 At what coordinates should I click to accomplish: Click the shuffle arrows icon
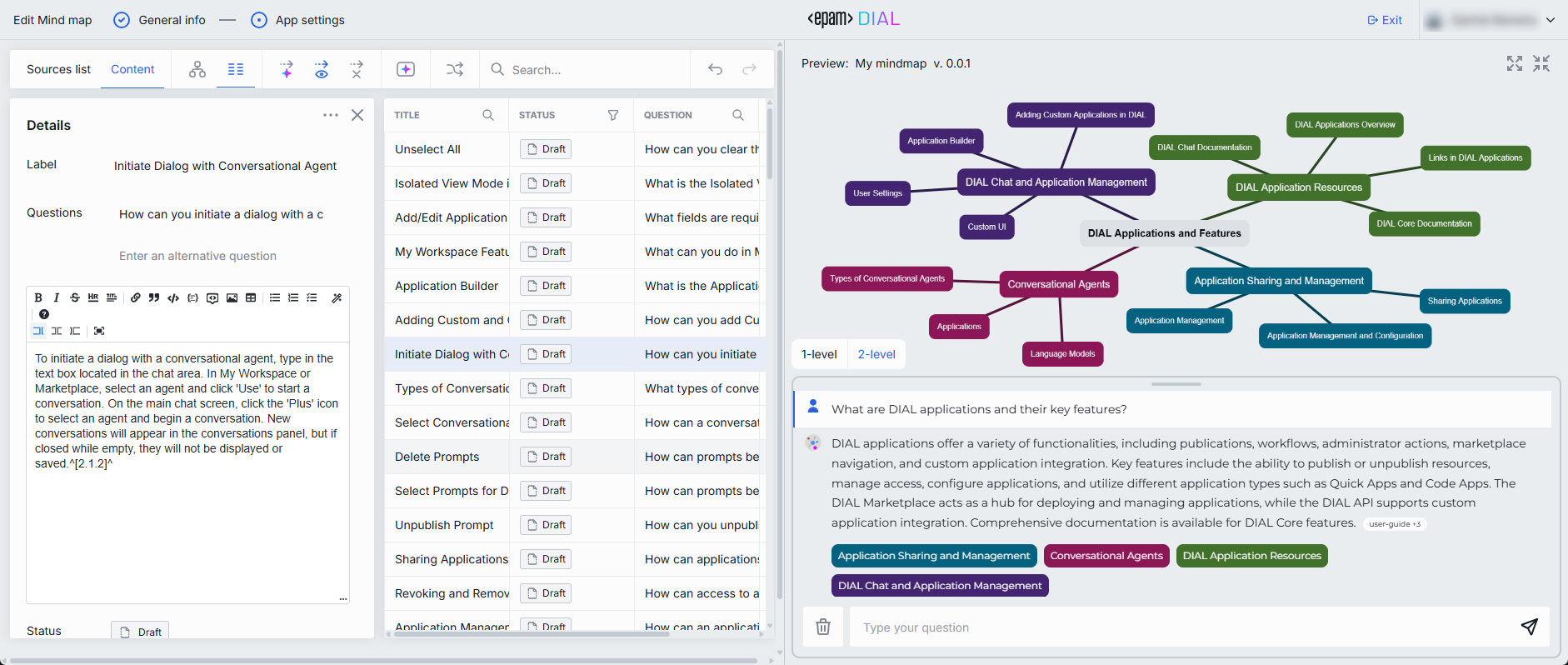tap(455, 69)
